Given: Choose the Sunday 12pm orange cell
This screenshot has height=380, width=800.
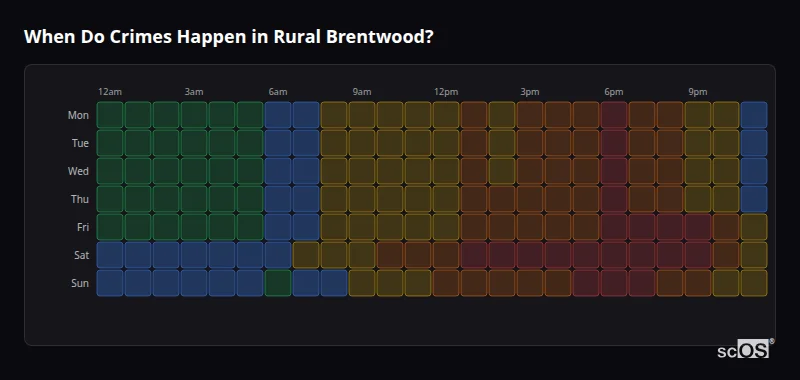Looking at the screenshot, I should pyautogui.click(x=446, y=283).
